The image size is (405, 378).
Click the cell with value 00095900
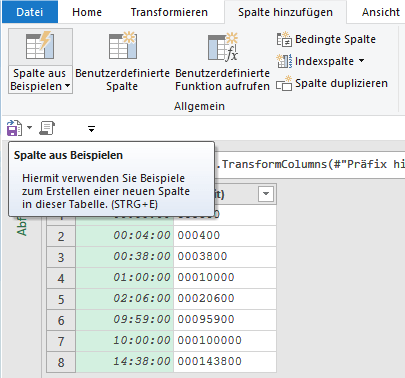tap(225, 319)
